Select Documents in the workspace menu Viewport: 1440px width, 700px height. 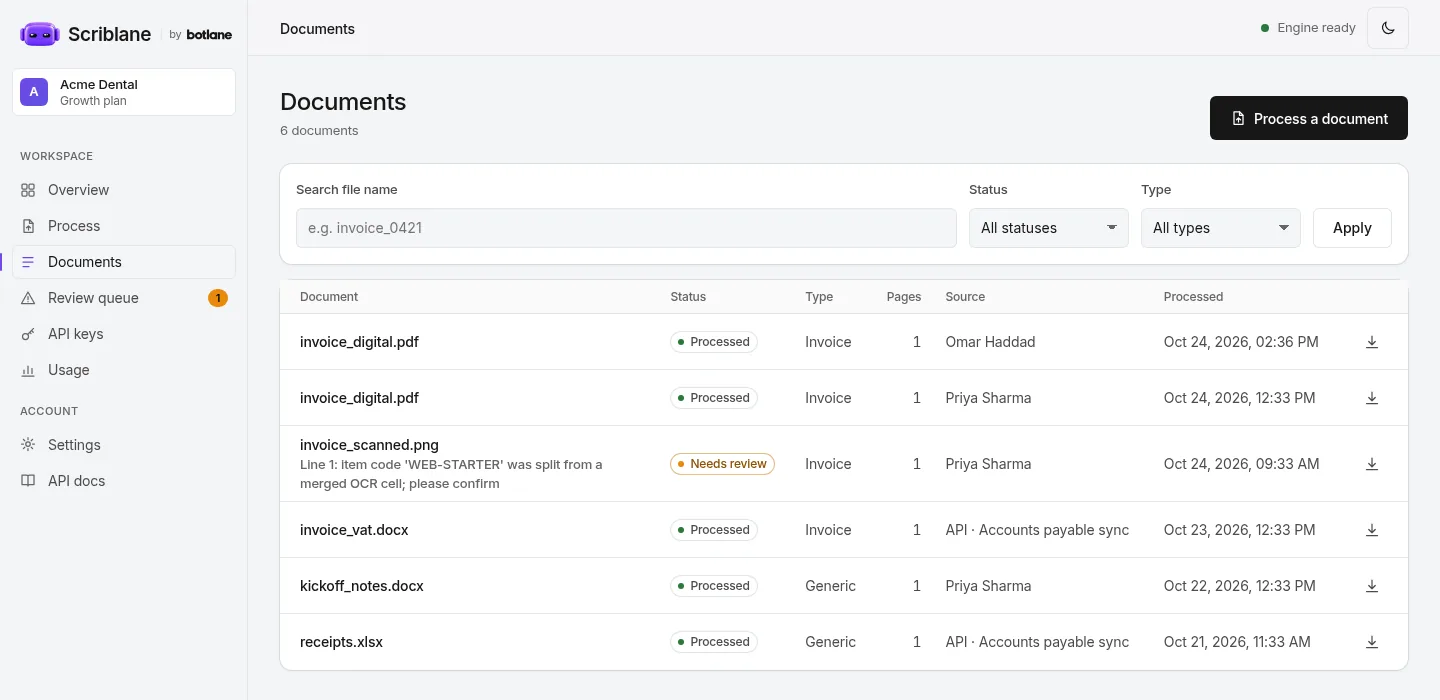tap(124, 262)
